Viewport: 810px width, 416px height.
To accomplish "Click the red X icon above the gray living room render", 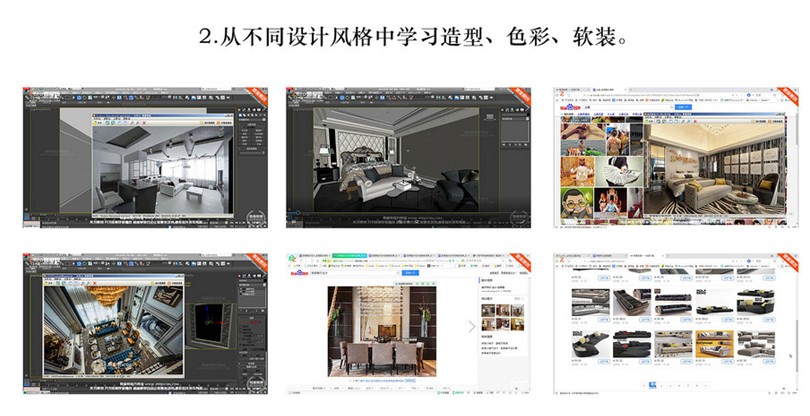I will click(144, 123).
